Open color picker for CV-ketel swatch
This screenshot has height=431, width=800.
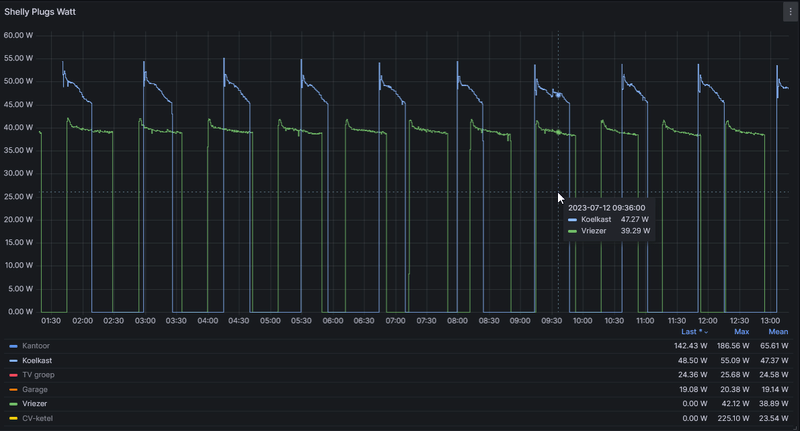tap(14, 418)
